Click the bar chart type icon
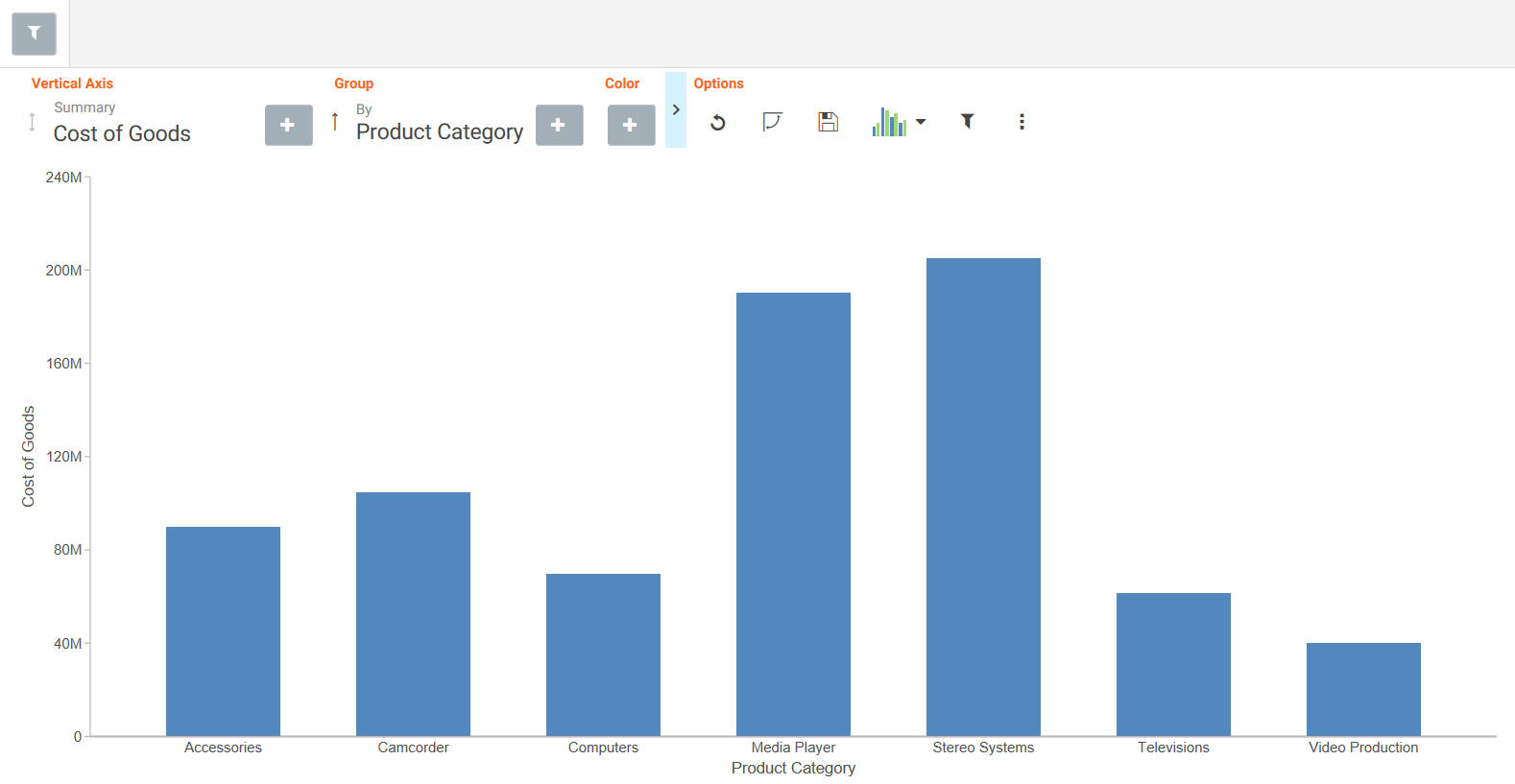Viewport: 1515px width, 784px height. [889, 122]
